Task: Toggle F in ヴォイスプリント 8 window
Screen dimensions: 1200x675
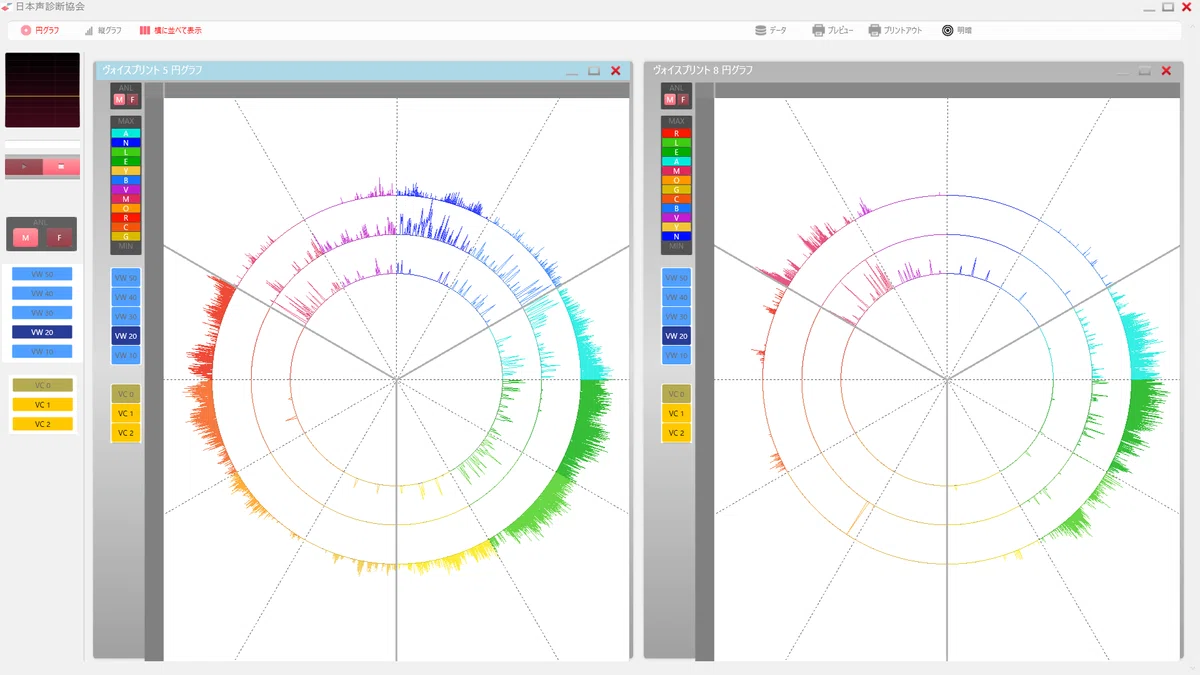Action: click(683, 99)
